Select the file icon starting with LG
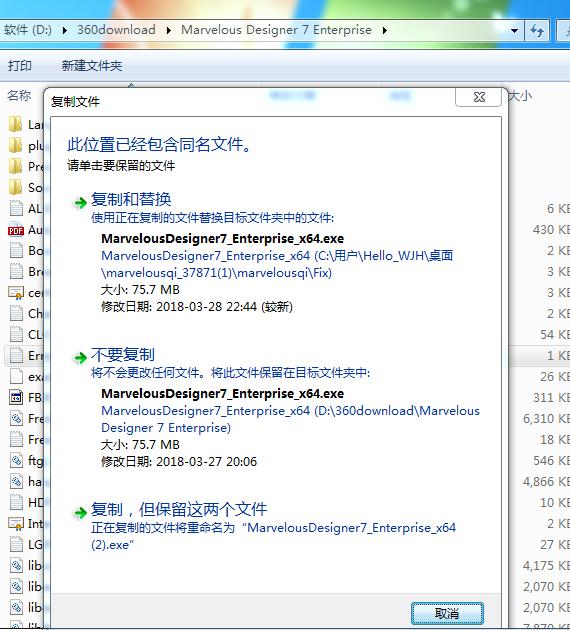The image size is (570, 630). [x=16, y=544]
